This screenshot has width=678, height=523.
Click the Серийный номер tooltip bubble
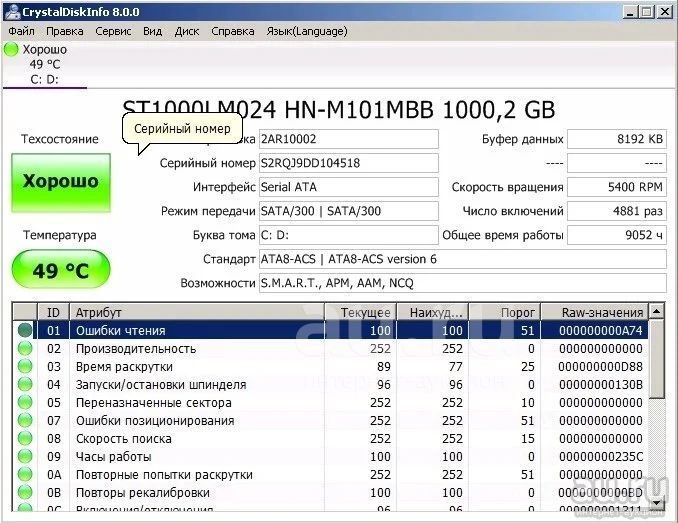pyautogui.click(x=182, y=128)
